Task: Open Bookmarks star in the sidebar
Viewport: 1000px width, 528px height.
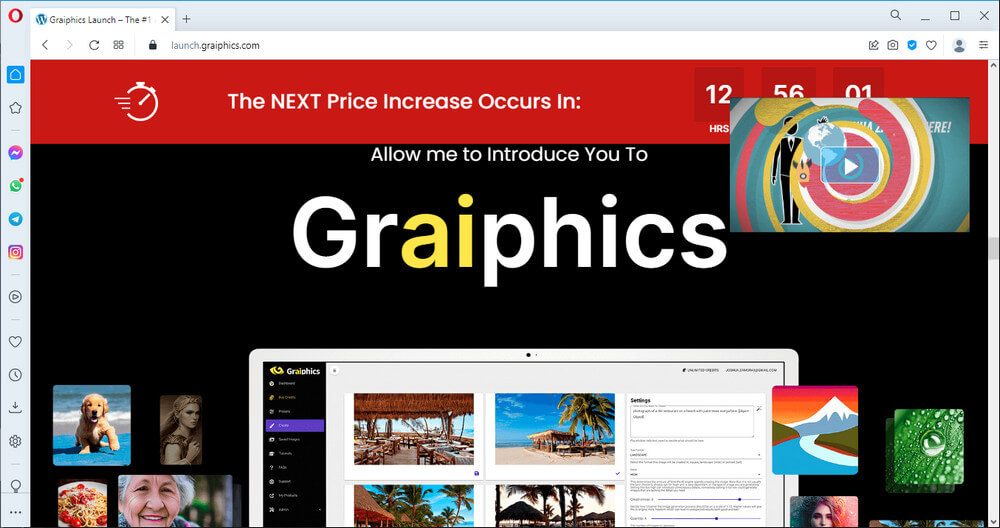Action: (15, 108)
